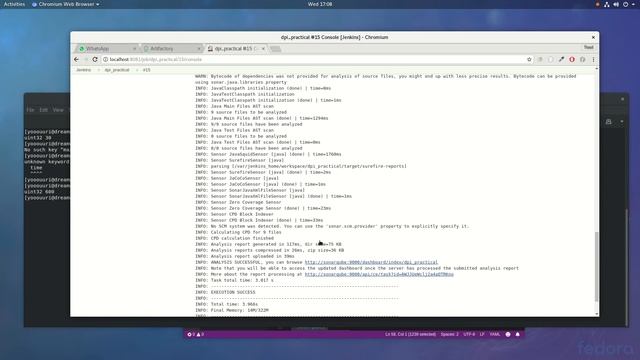The width and height of the screenshot is (640, 360).
Task: Open File menu in the terminal window
Action: tap(30, 110)
